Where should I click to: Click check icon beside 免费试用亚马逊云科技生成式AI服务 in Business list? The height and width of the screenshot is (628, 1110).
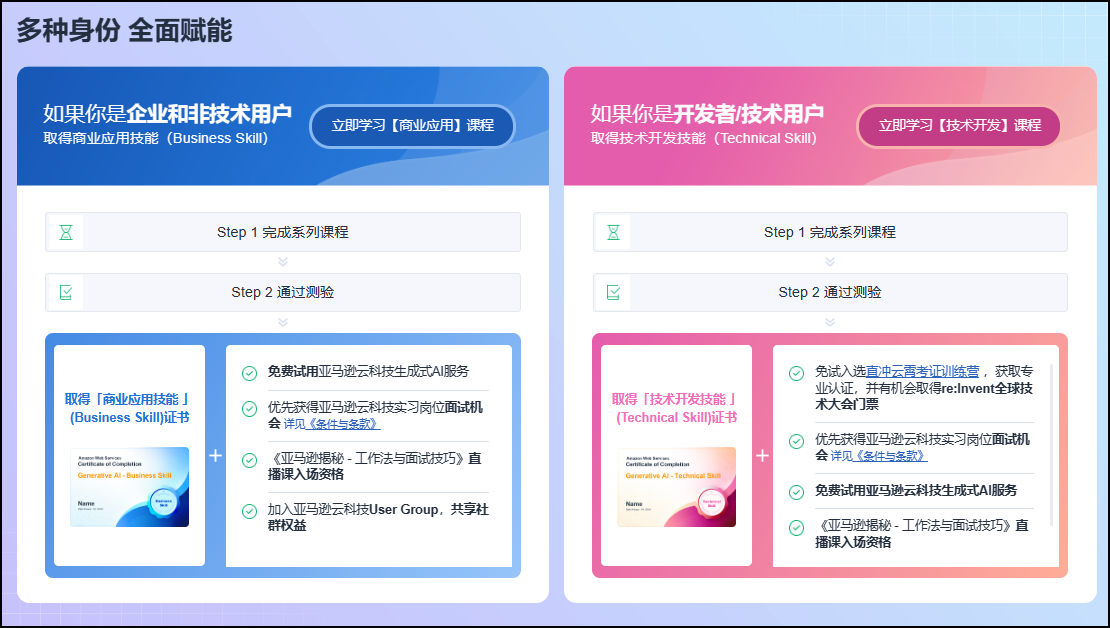(249, 372)
